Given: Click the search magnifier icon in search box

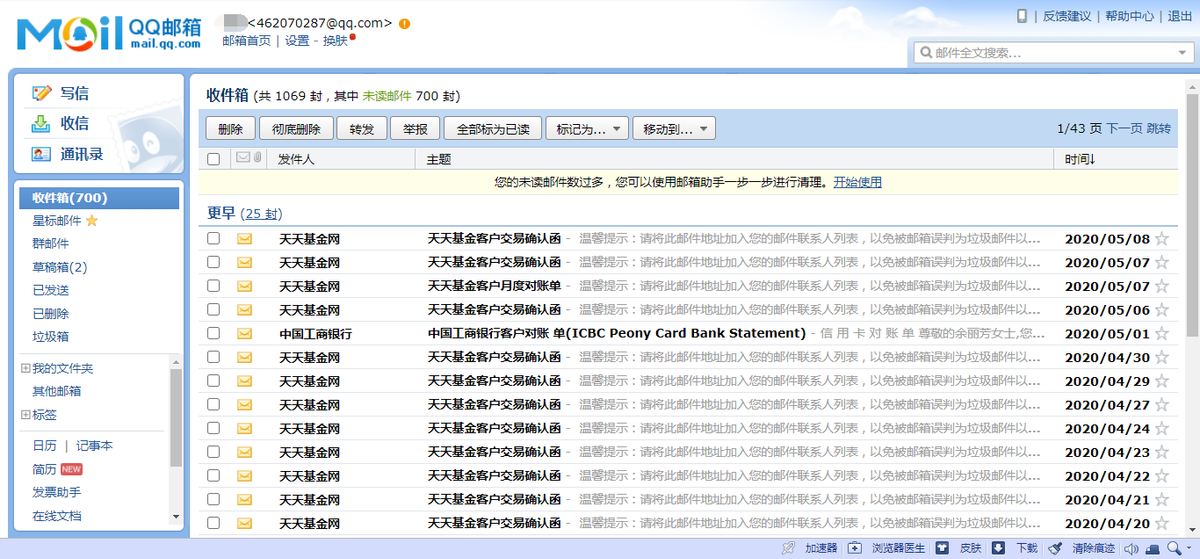Looking at the screenshot, I should coord(925,52).
